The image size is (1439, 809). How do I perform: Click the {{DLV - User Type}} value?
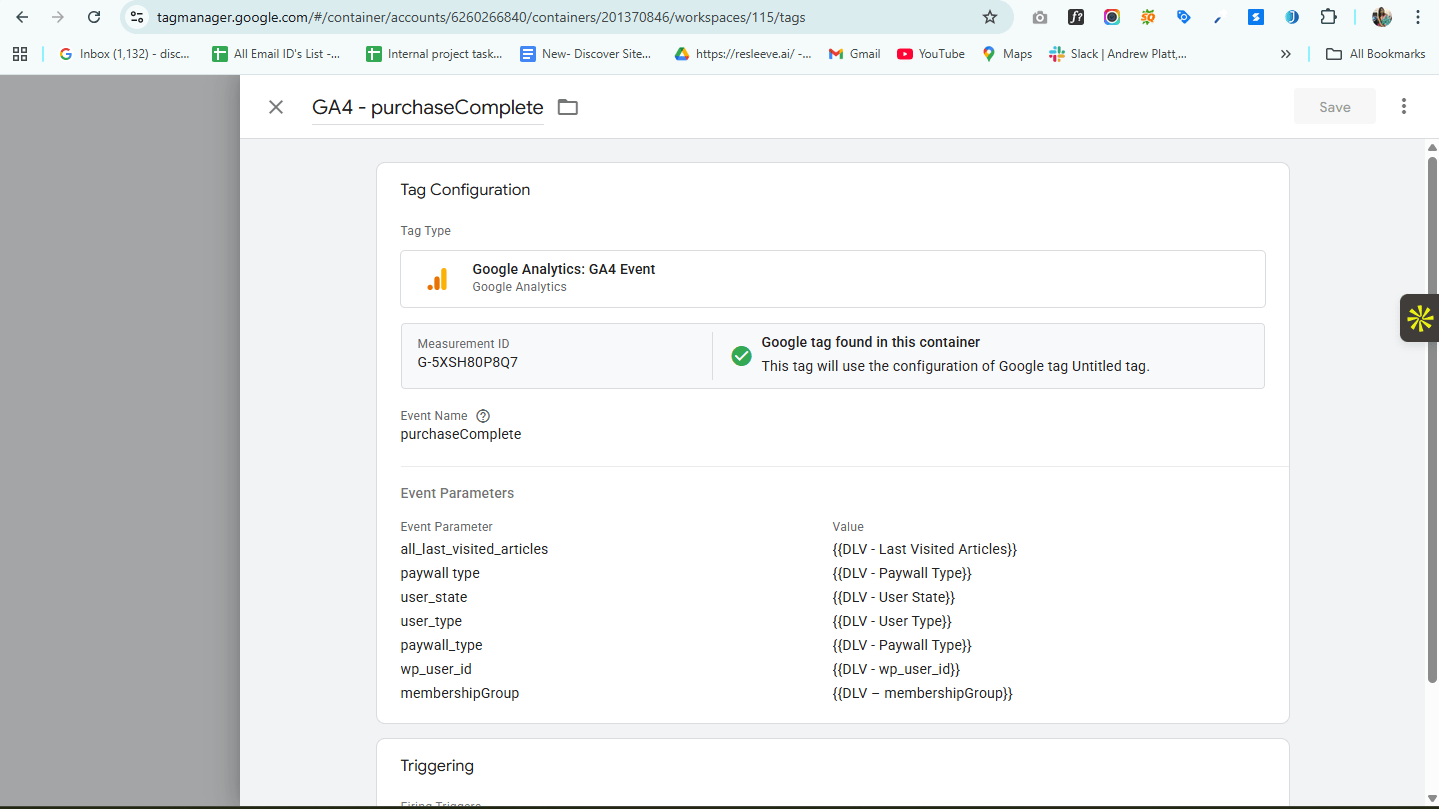(892, 621)
